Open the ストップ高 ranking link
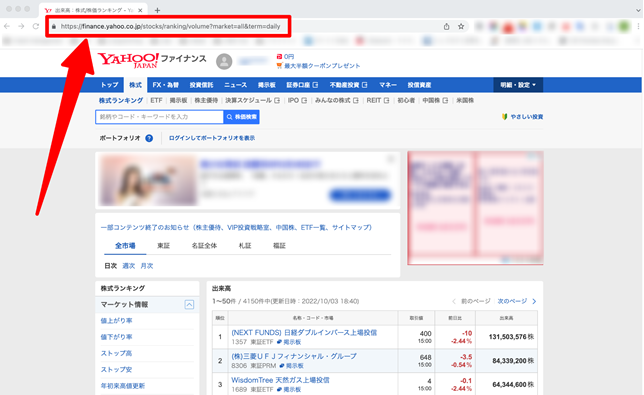 coord(117,354)
